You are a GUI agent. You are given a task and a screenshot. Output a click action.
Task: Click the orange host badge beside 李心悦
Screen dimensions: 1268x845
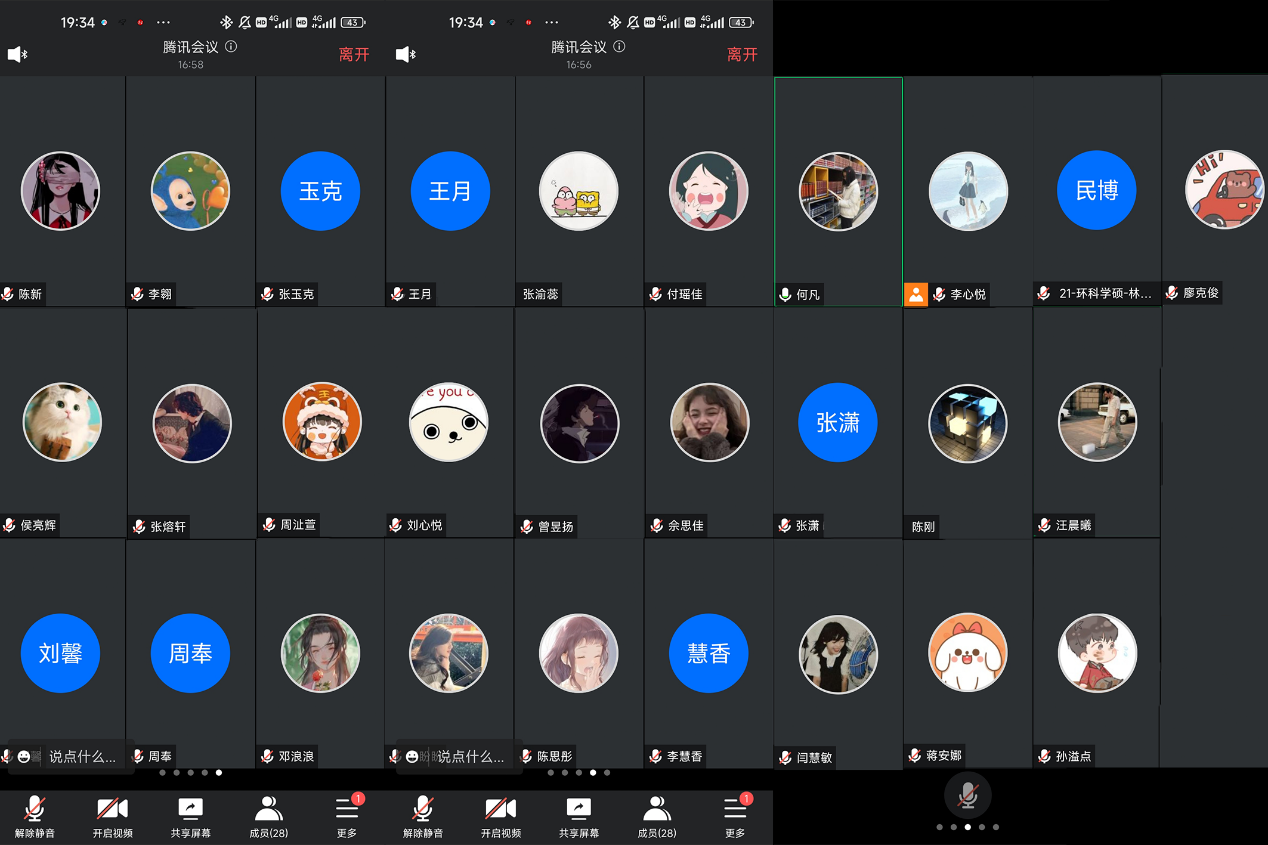tap(916, 294)
